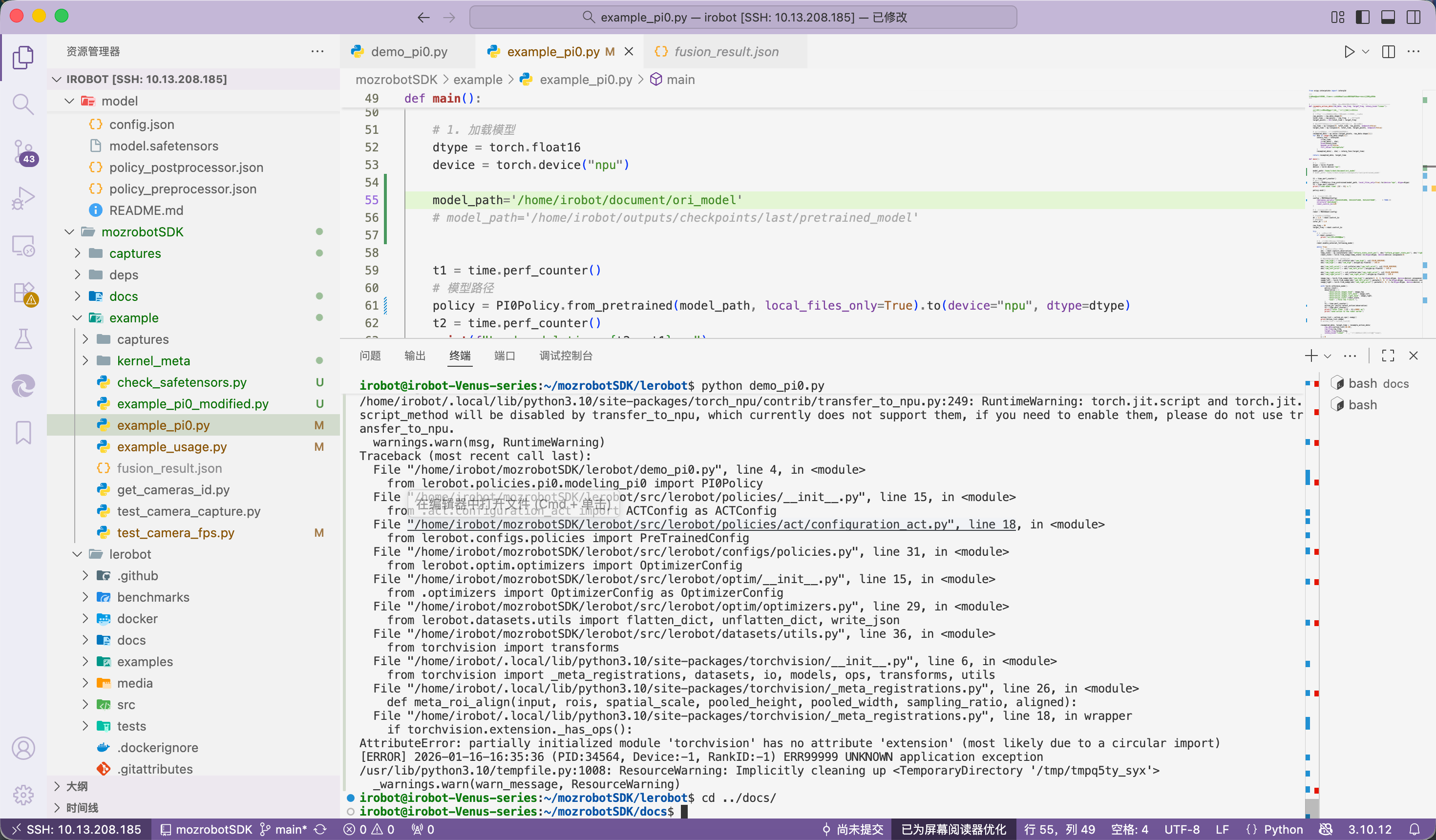
Task: Open Run and Debug view
Action: coord(23,198)
